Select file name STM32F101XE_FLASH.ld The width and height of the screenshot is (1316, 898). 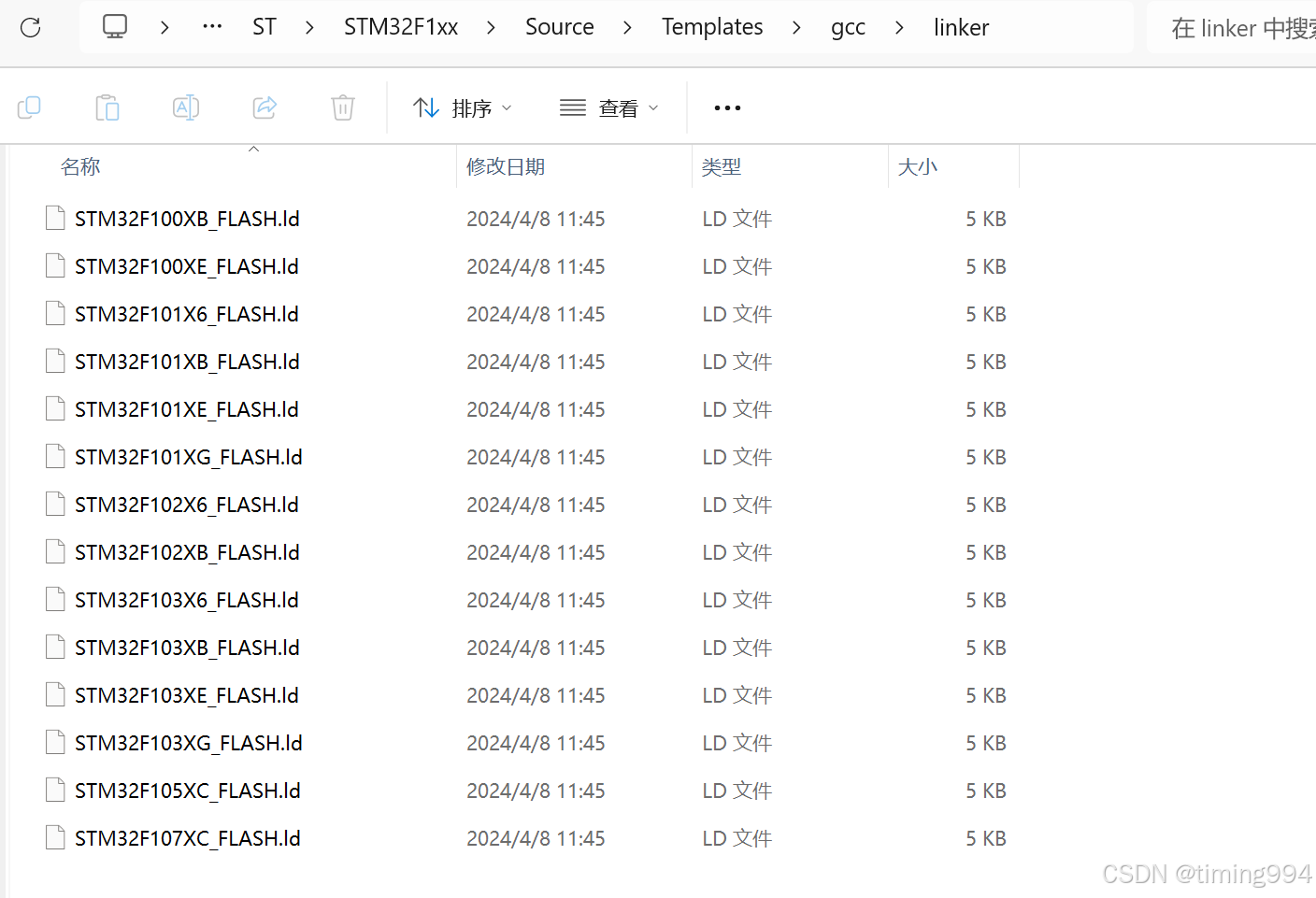187,409
